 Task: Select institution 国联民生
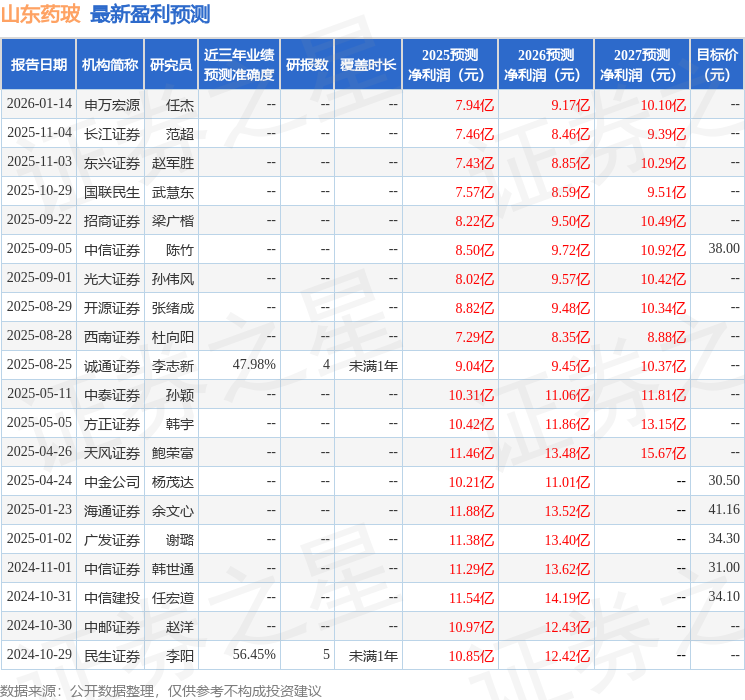coord(112,192)
